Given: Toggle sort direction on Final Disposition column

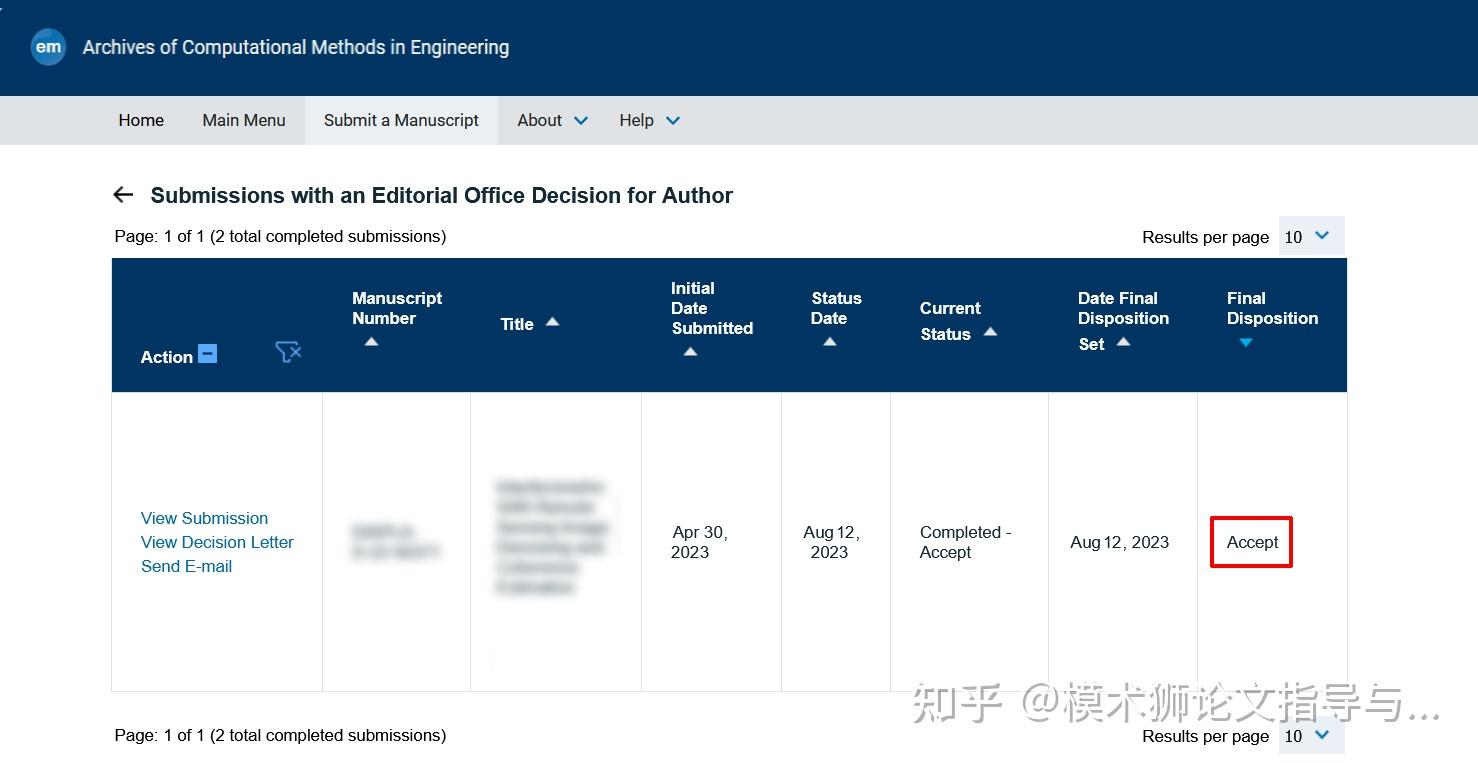Looking at the screenshot, I should coord(1246,342).
